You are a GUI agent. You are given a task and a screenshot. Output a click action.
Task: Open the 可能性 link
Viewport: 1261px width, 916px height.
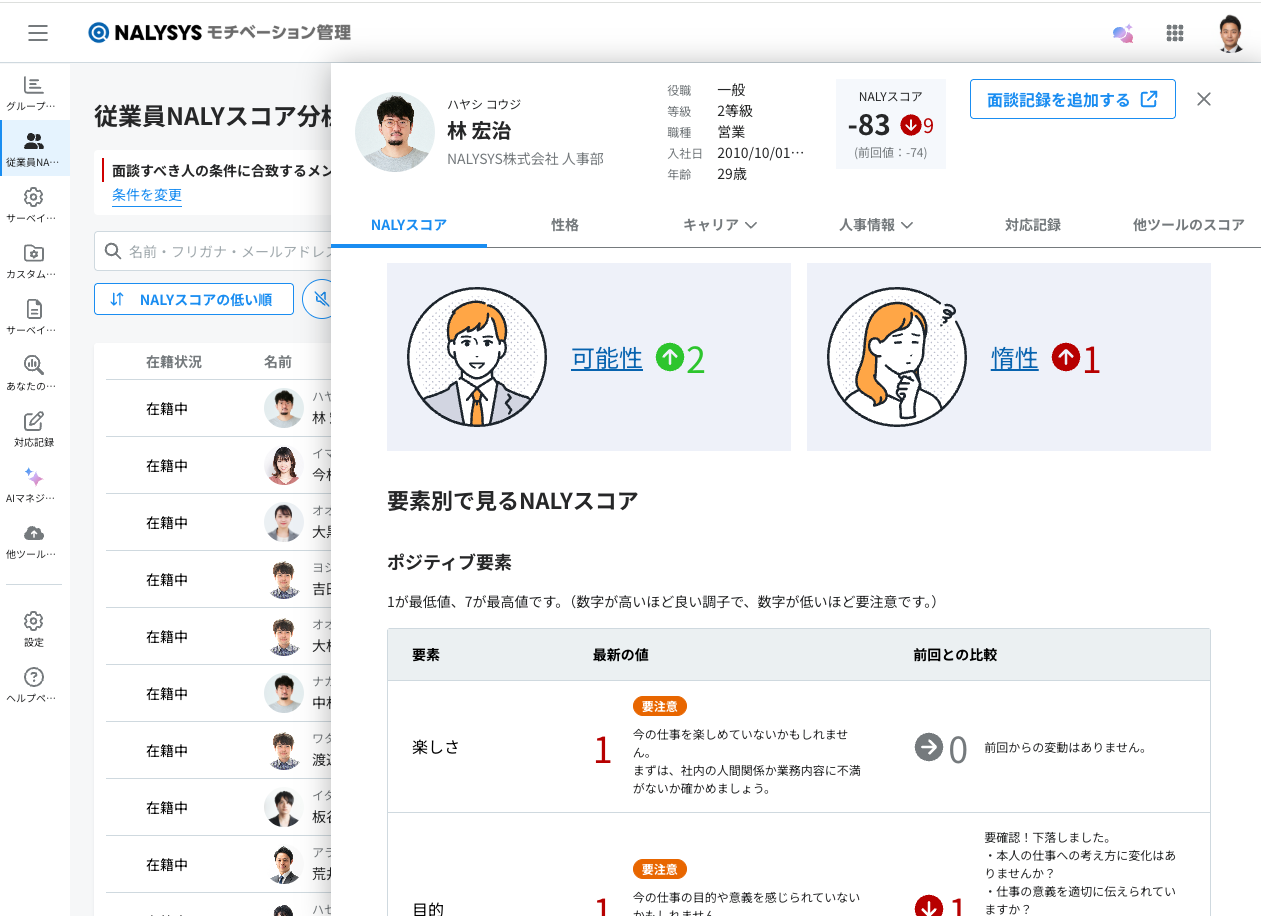click(606, 358)
